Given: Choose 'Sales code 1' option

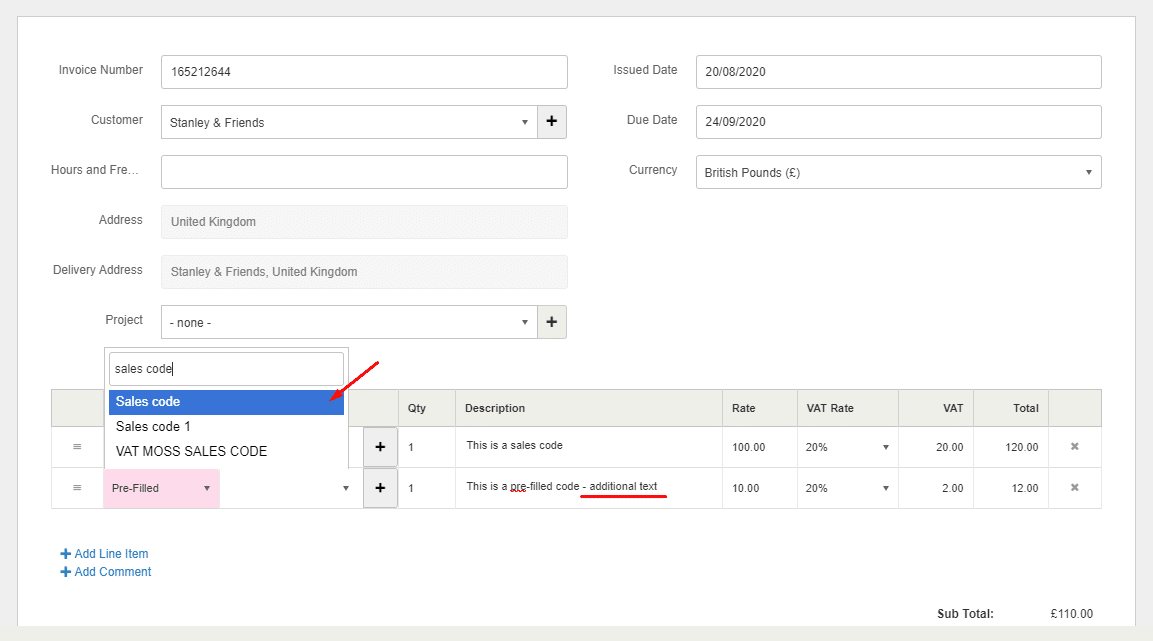Looking at the screenshot, I should pyautogui.click(x=226, y=427).
